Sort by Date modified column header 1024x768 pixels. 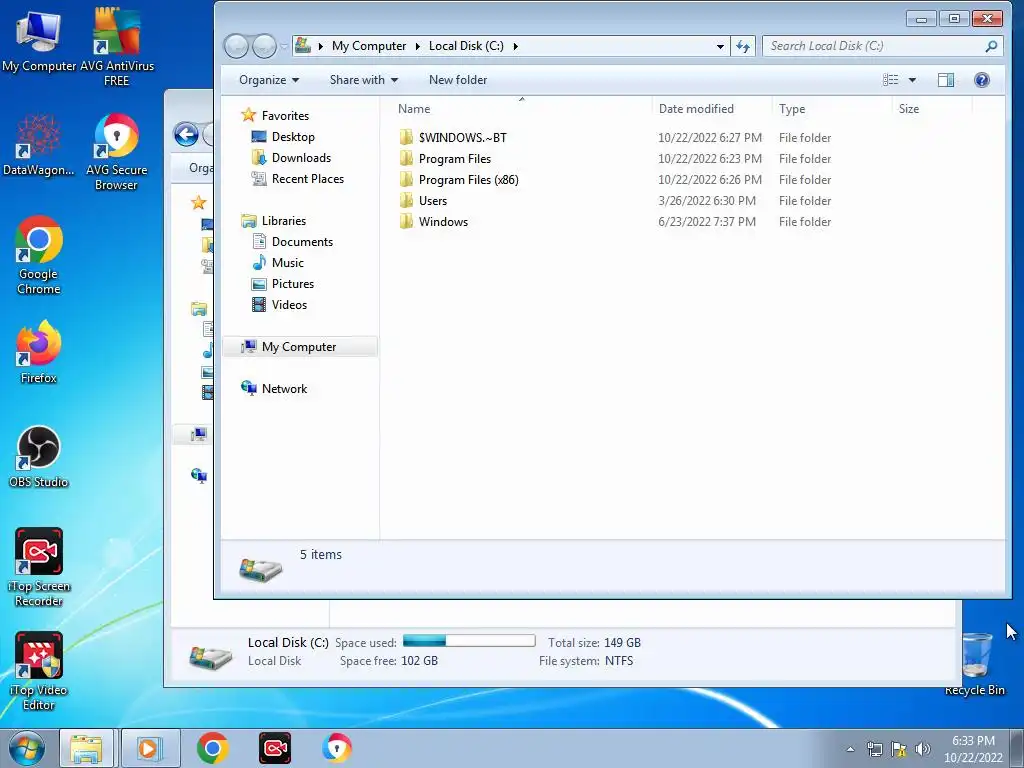click(x=712, y=108)
